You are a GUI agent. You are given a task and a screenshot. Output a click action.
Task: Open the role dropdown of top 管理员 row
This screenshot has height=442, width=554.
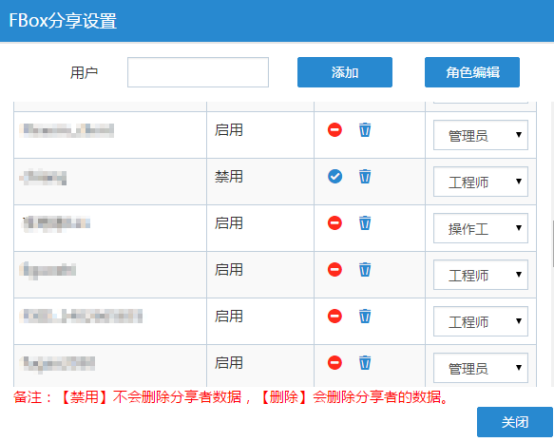tap(481, 135)
